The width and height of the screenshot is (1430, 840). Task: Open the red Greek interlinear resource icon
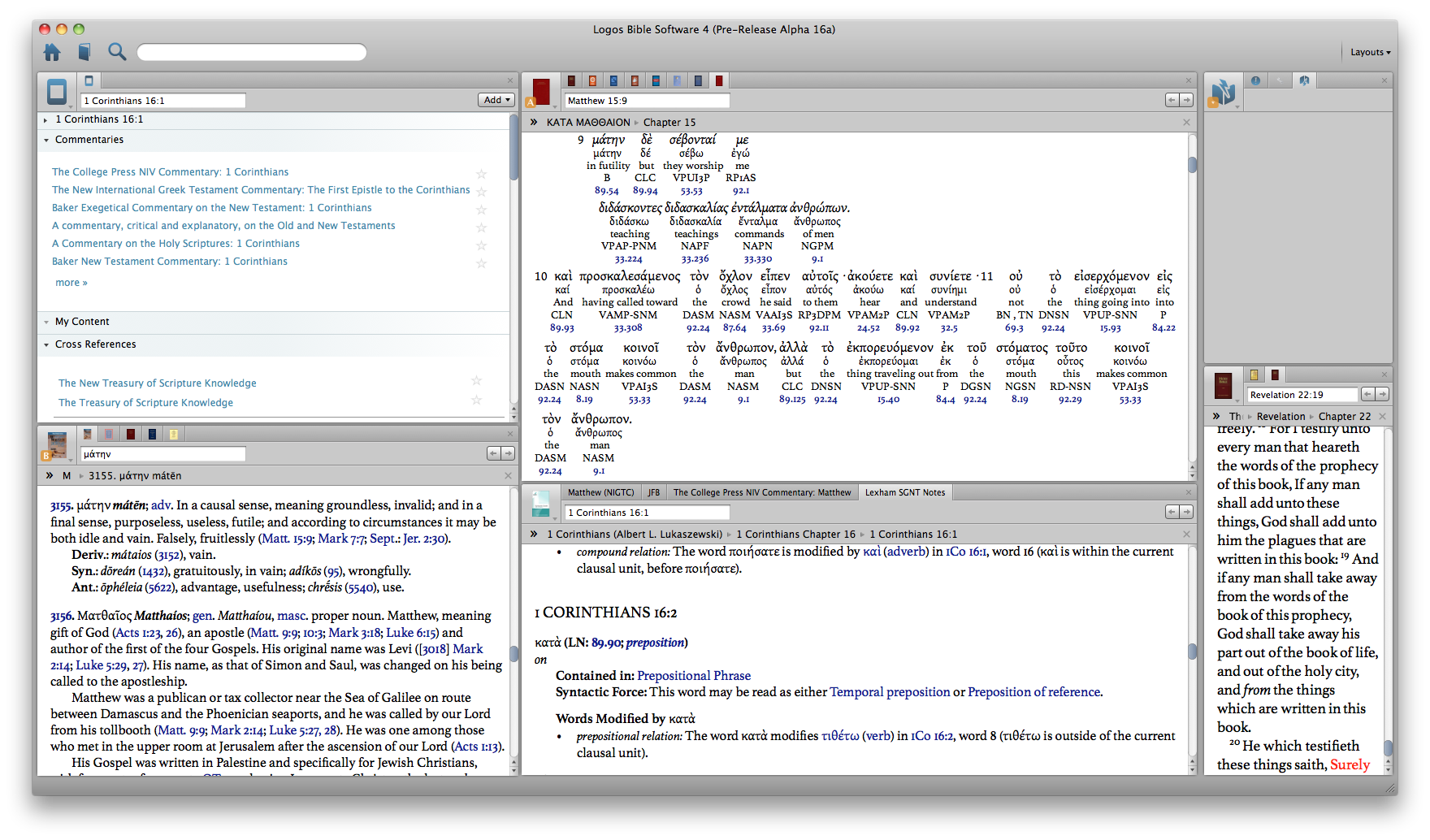(x=541, y=92)
